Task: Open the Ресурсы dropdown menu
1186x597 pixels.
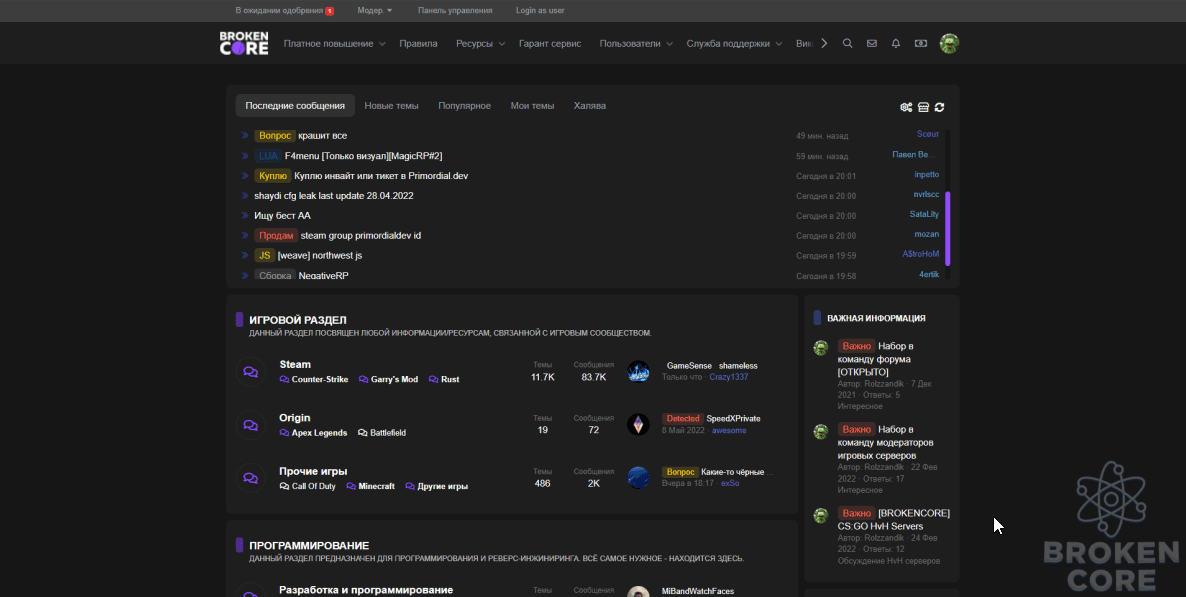Action: [x=480, y=44]
